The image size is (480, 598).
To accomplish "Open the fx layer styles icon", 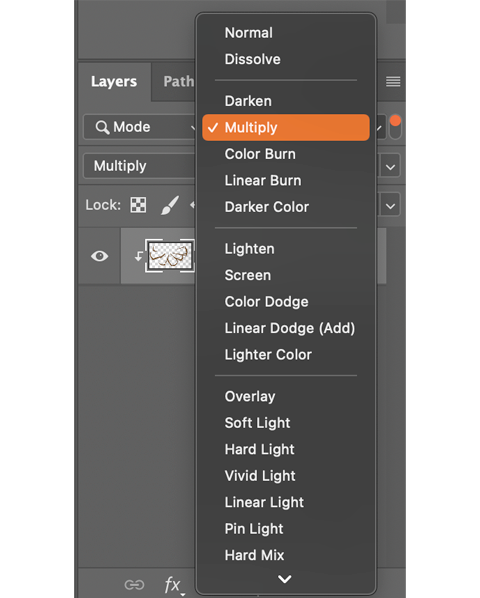I will [x=172, y=584].
